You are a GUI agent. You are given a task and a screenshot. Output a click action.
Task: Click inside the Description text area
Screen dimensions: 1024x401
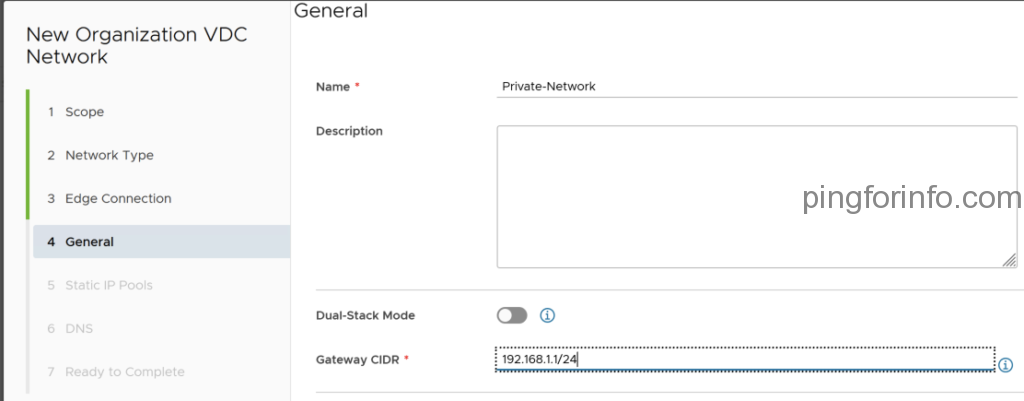click(756, 196)
